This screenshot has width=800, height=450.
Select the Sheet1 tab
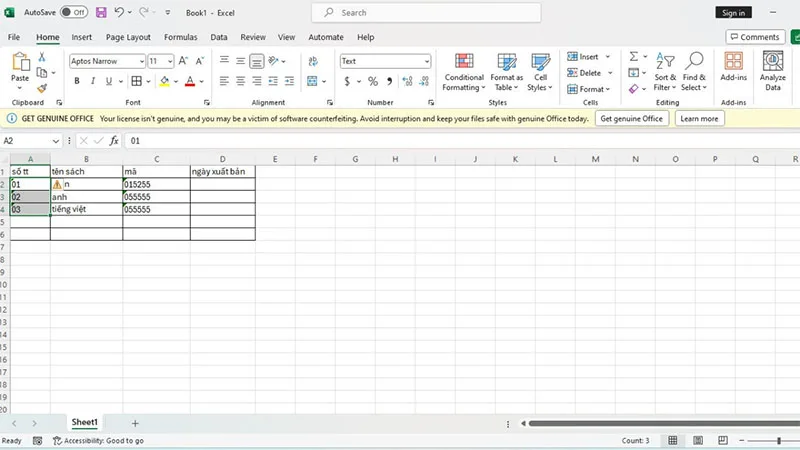pyautogui.click(x=84, y=422)
